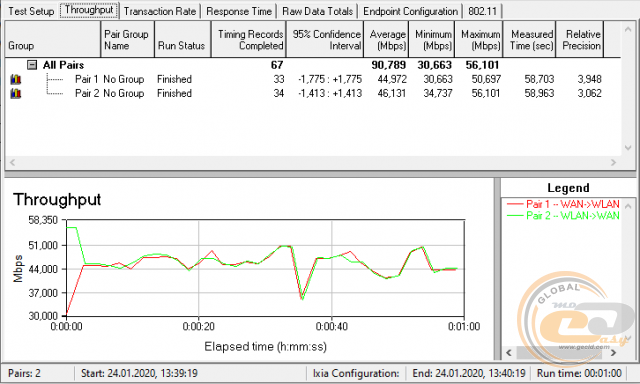Click Pair 2 Finished status cell
The image size is (640, 384).
pyautogui.click(x=174, y=93)
